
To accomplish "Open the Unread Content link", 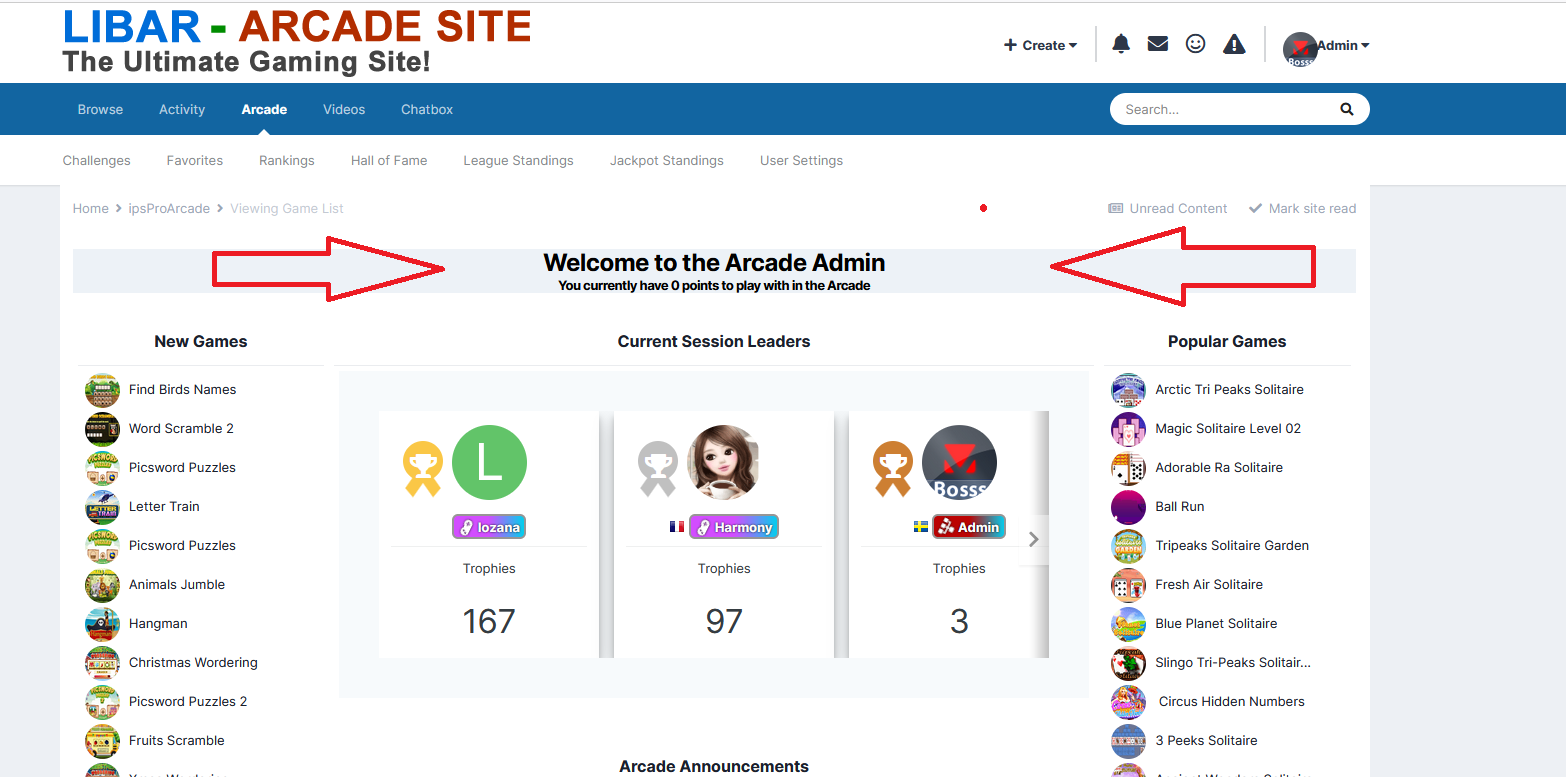I will click(1168, 208).
